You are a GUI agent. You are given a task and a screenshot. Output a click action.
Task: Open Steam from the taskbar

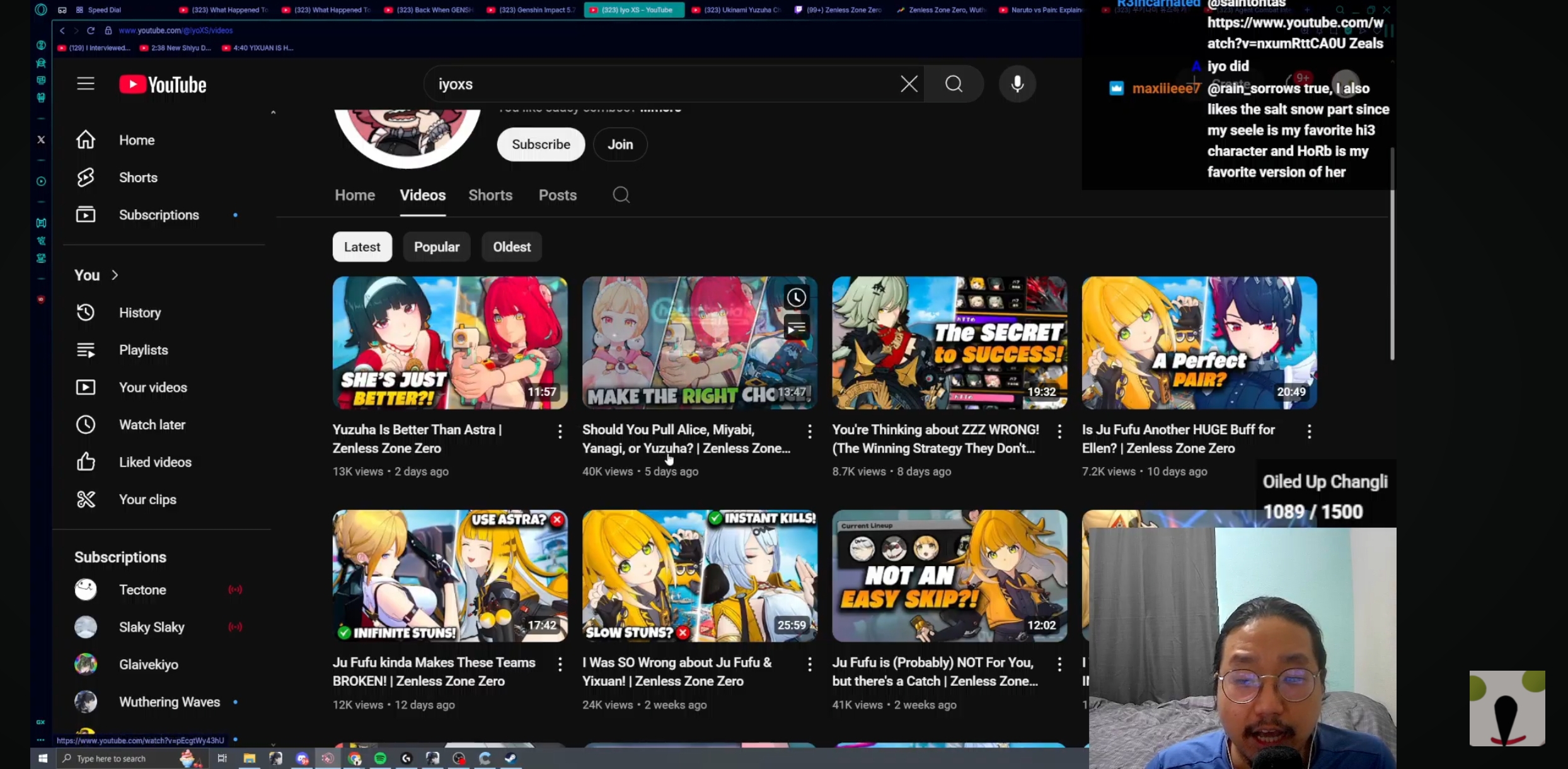(511, 758)
